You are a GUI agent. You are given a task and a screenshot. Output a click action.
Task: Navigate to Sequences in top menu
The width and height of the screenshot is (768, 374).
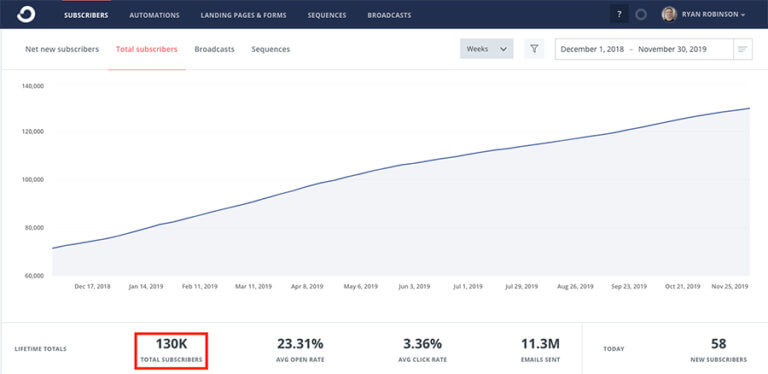327,15
